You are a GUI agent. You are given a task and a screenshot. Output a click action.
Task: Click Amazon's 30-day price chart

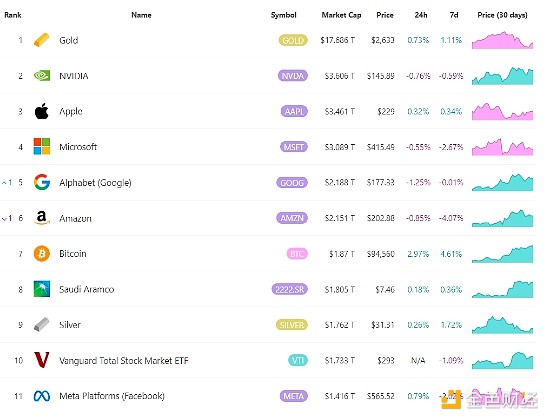coord(502,218)
